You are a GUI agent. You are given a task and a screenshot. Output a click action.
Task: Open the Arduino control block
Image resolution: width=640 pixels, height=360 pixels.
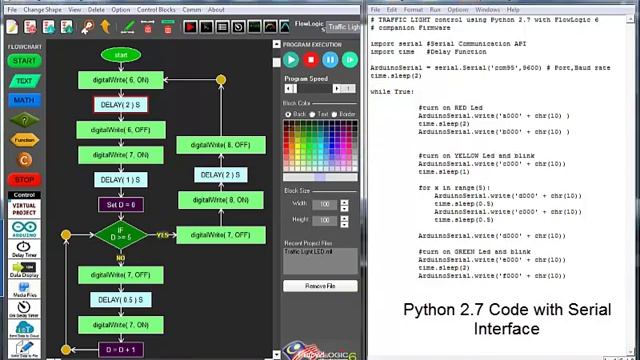24,229
